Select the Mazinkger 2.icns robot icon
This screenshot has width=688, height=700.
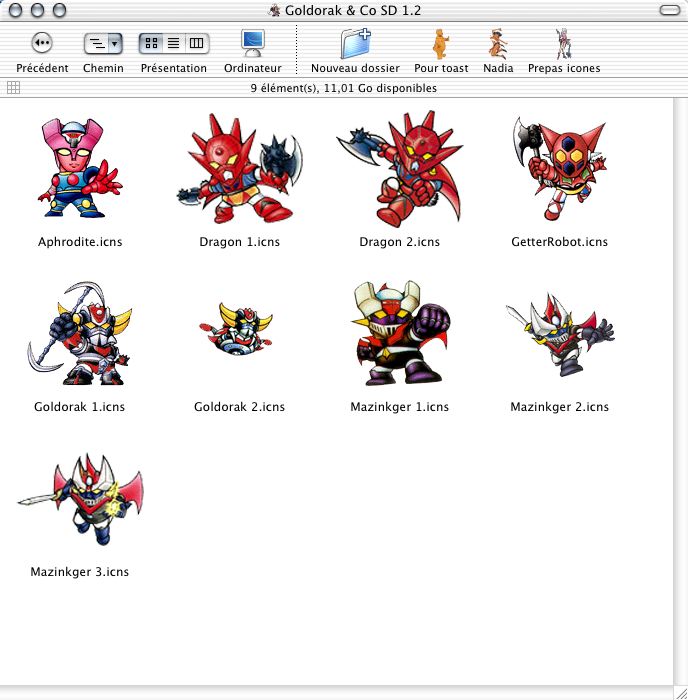coord(560,334)
